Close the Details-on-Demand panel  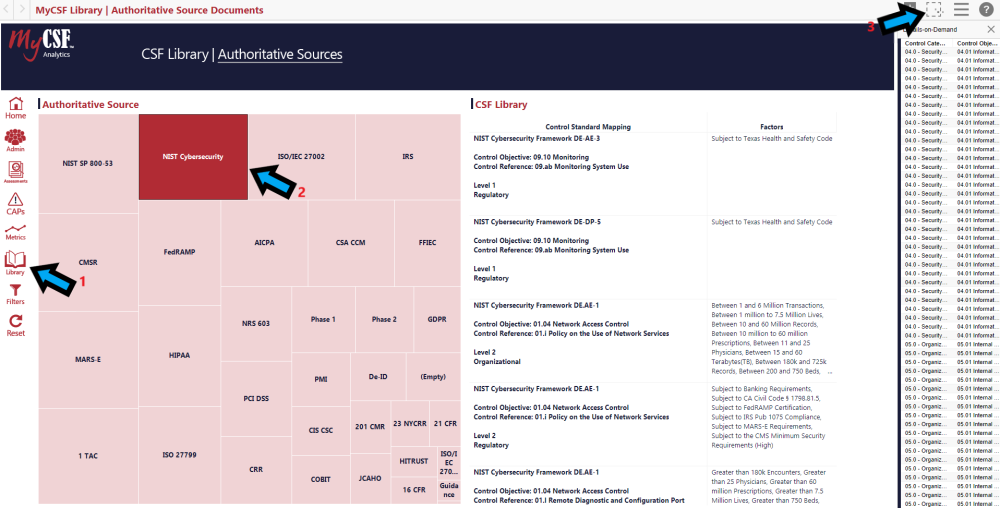point(990,29)
